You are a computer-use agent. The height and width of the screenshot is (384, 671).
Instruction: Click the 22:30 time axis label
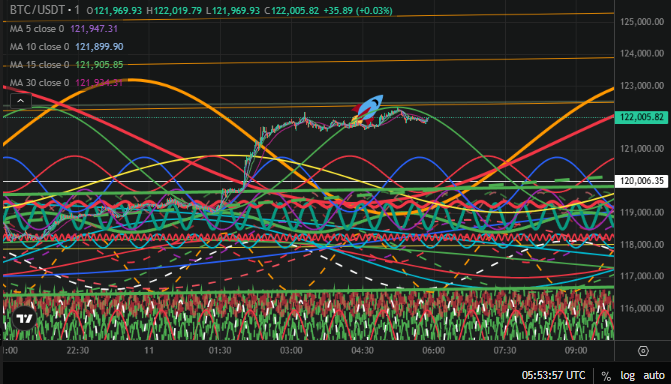coord(77,351)
